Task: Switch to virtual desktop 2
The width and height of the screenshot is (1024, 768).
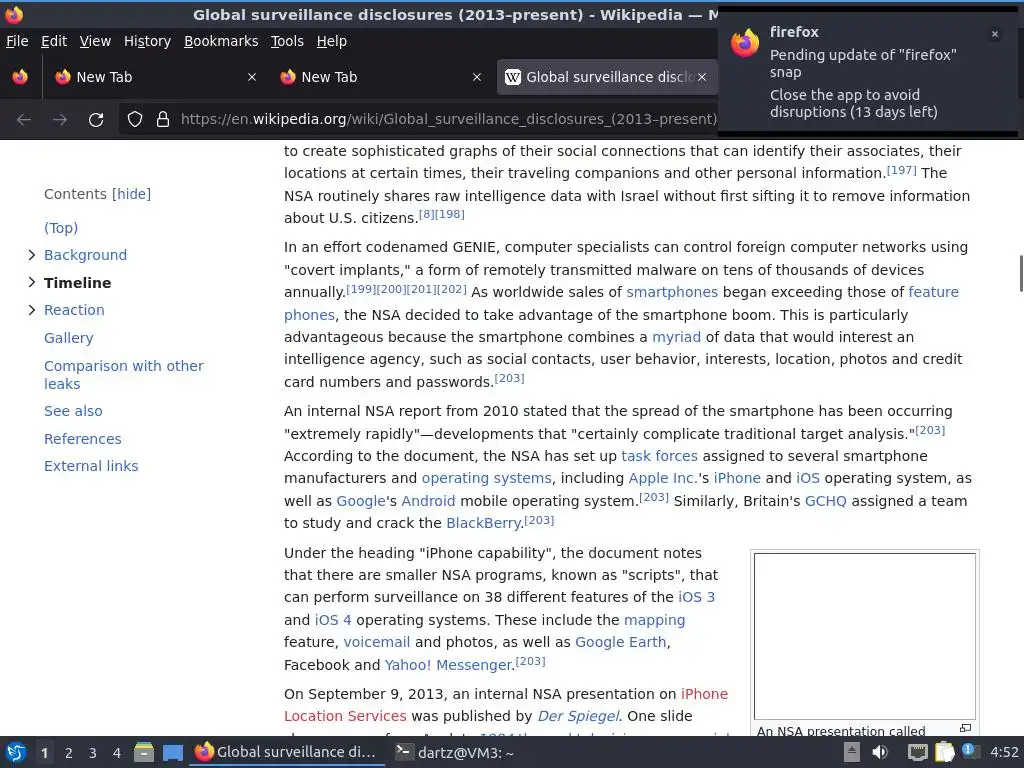Action: pyautogui.click(x=69, y=753)
